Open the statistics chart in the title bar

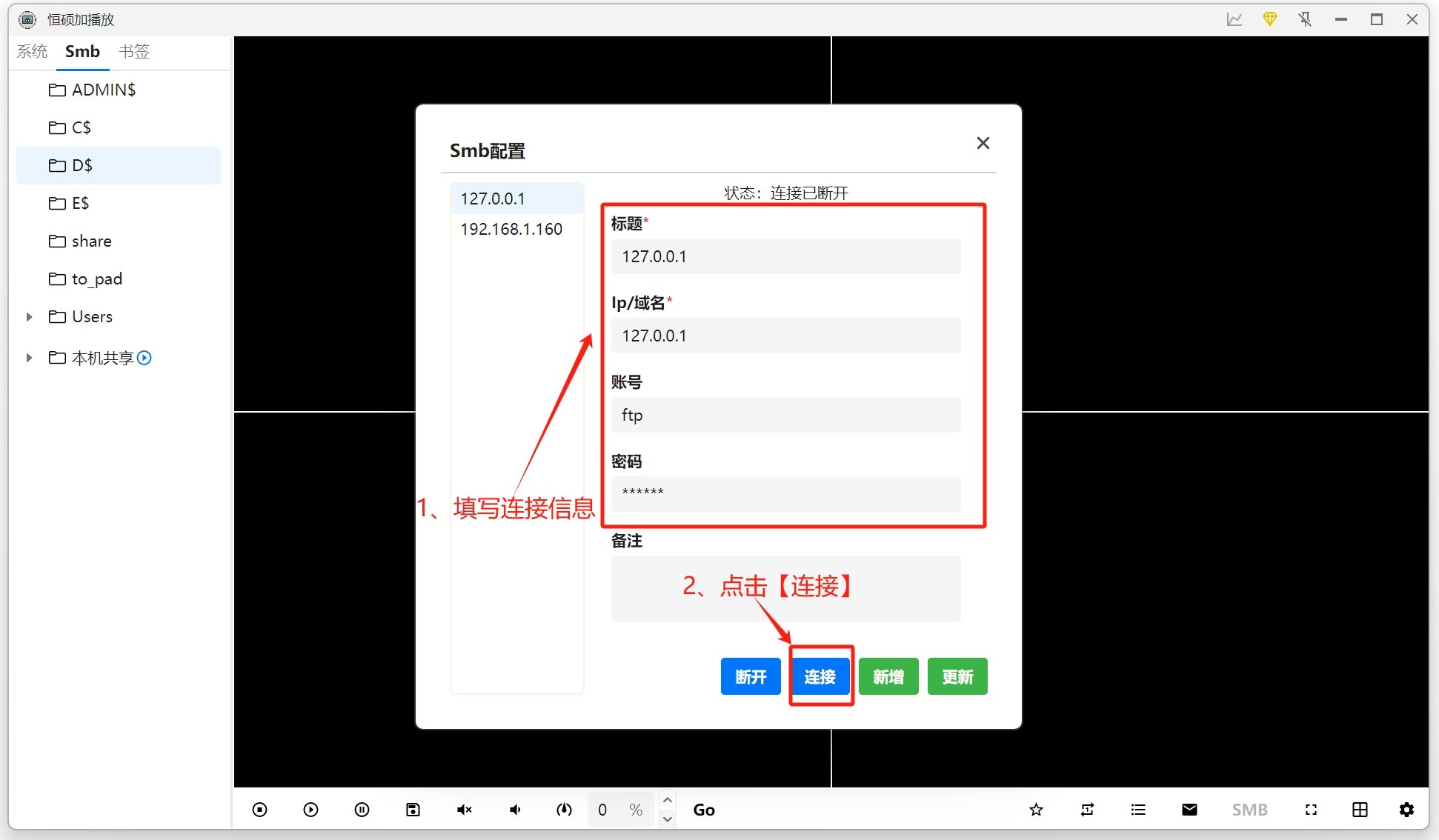(x=1234, y=19)
